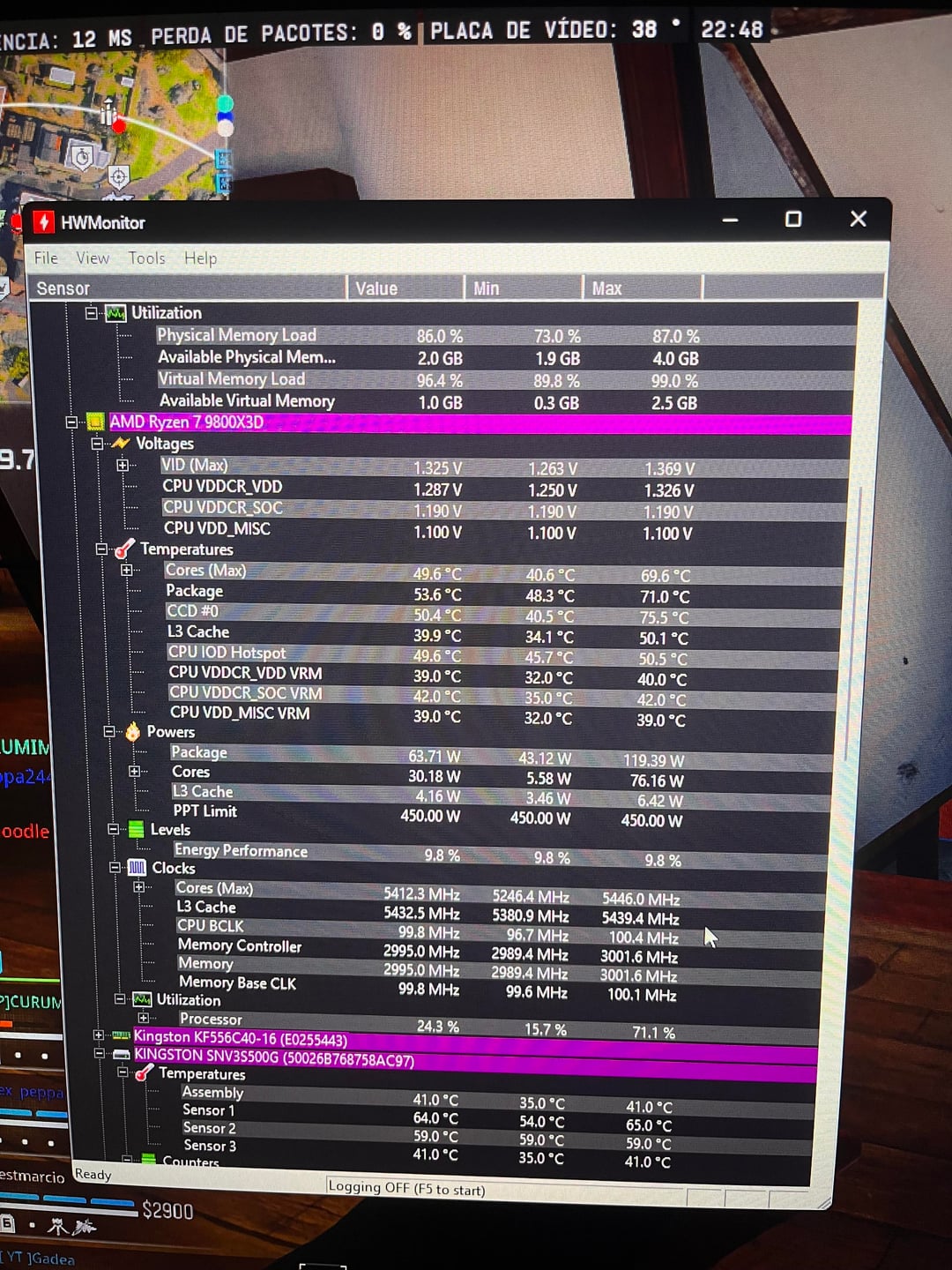This screenshot has width=952, height=1270.
Task: Click the 119.39 W package max value
Action: point(654,761)
